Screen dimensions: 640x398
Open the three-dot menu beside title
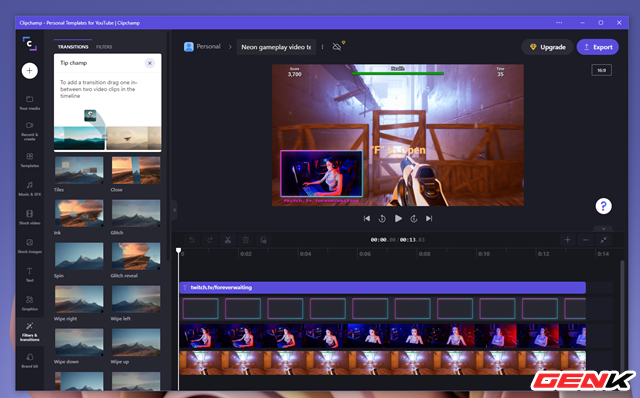coord(322,47)
